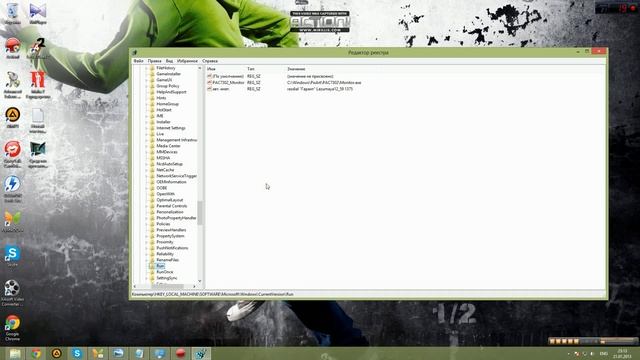Select the FileHistory key
640x360 pixels.
(166, 68)
